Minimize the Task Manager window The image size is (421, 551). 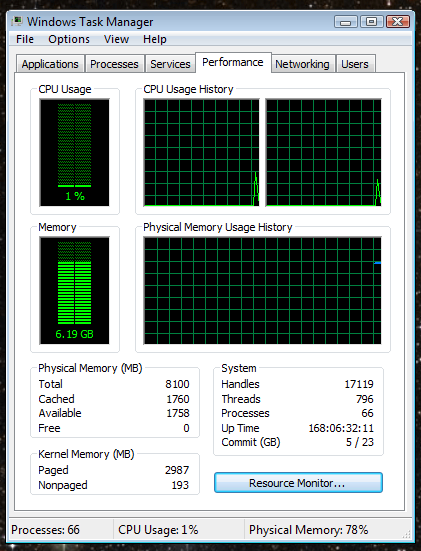pos(345,22)
